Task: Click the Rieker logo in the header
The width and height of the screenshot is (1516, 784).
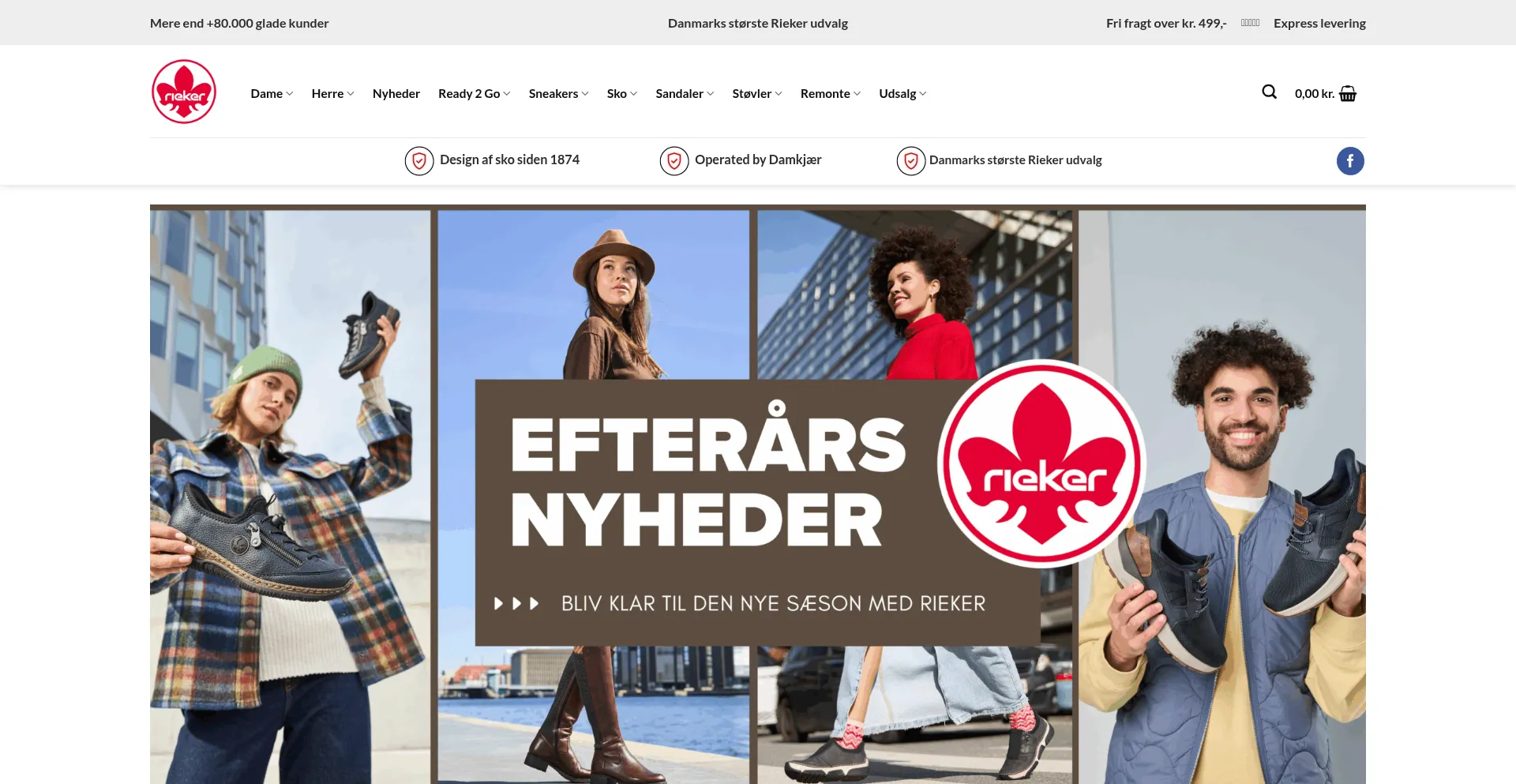Action: (184, 92)
